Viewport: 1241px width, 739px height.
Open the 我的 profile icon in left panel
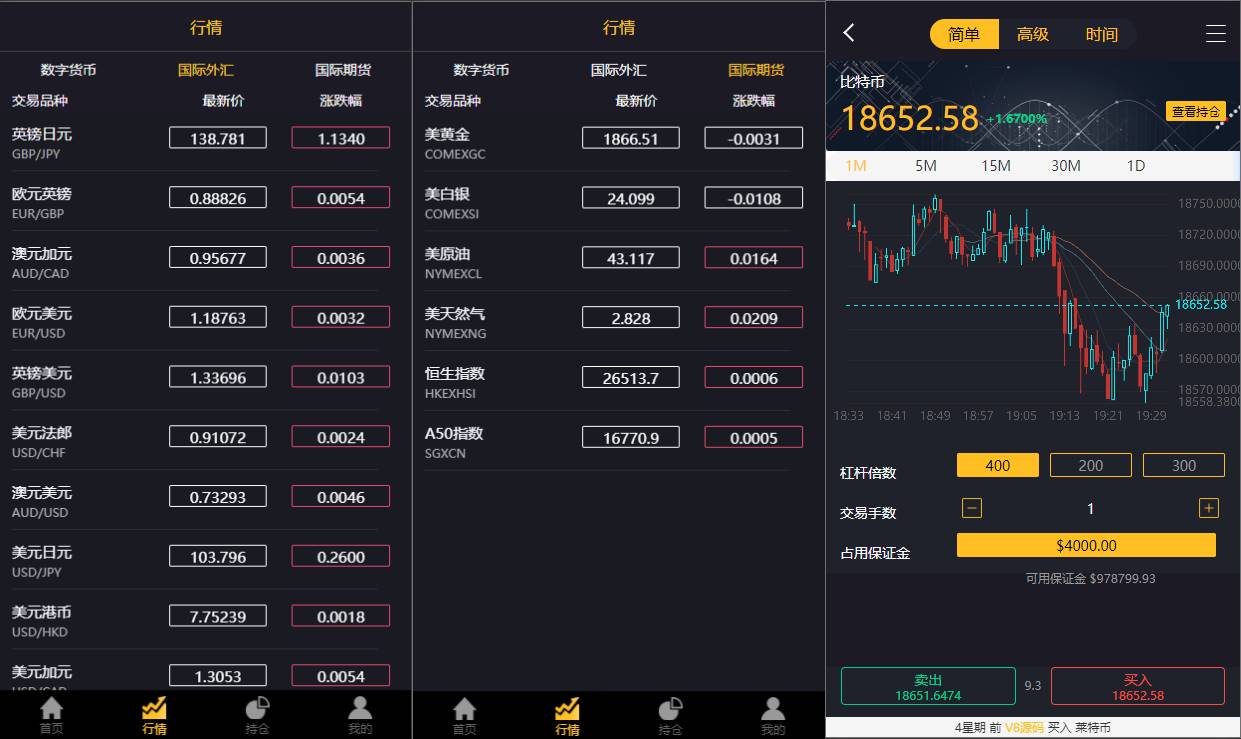click(x=360, y=712)
